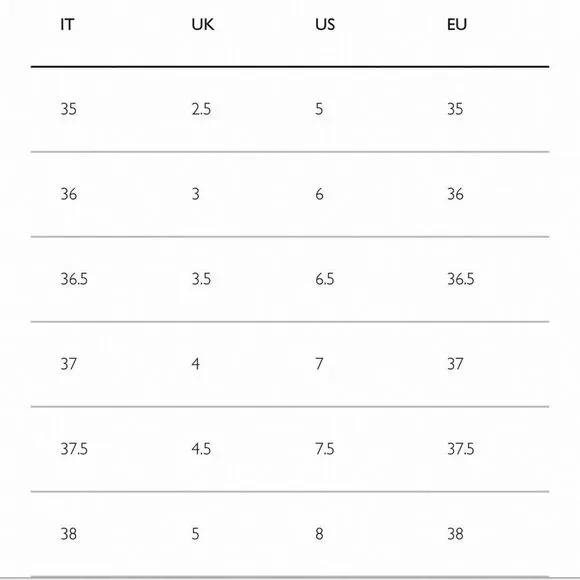This screenshot has width=580, height=580.
Task: Select IT size 35 cell
Action: coord(69,109)
